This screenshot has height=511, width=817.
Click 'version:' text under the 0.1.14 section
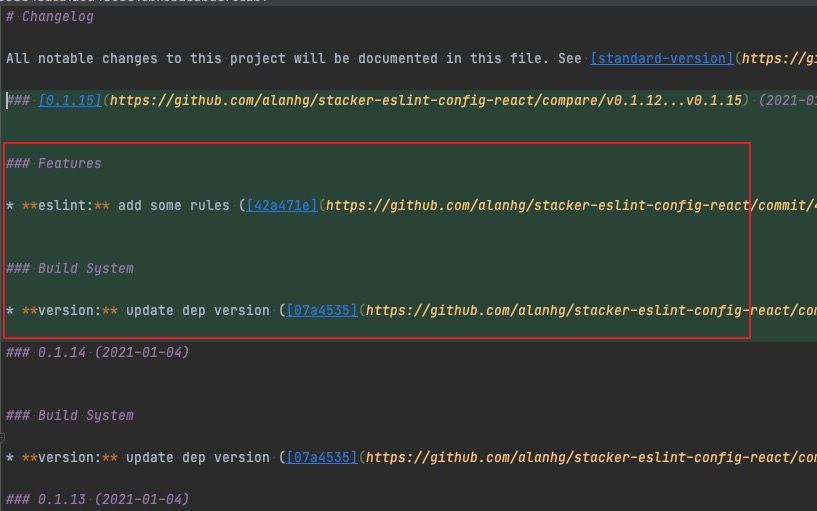point(69,457)
